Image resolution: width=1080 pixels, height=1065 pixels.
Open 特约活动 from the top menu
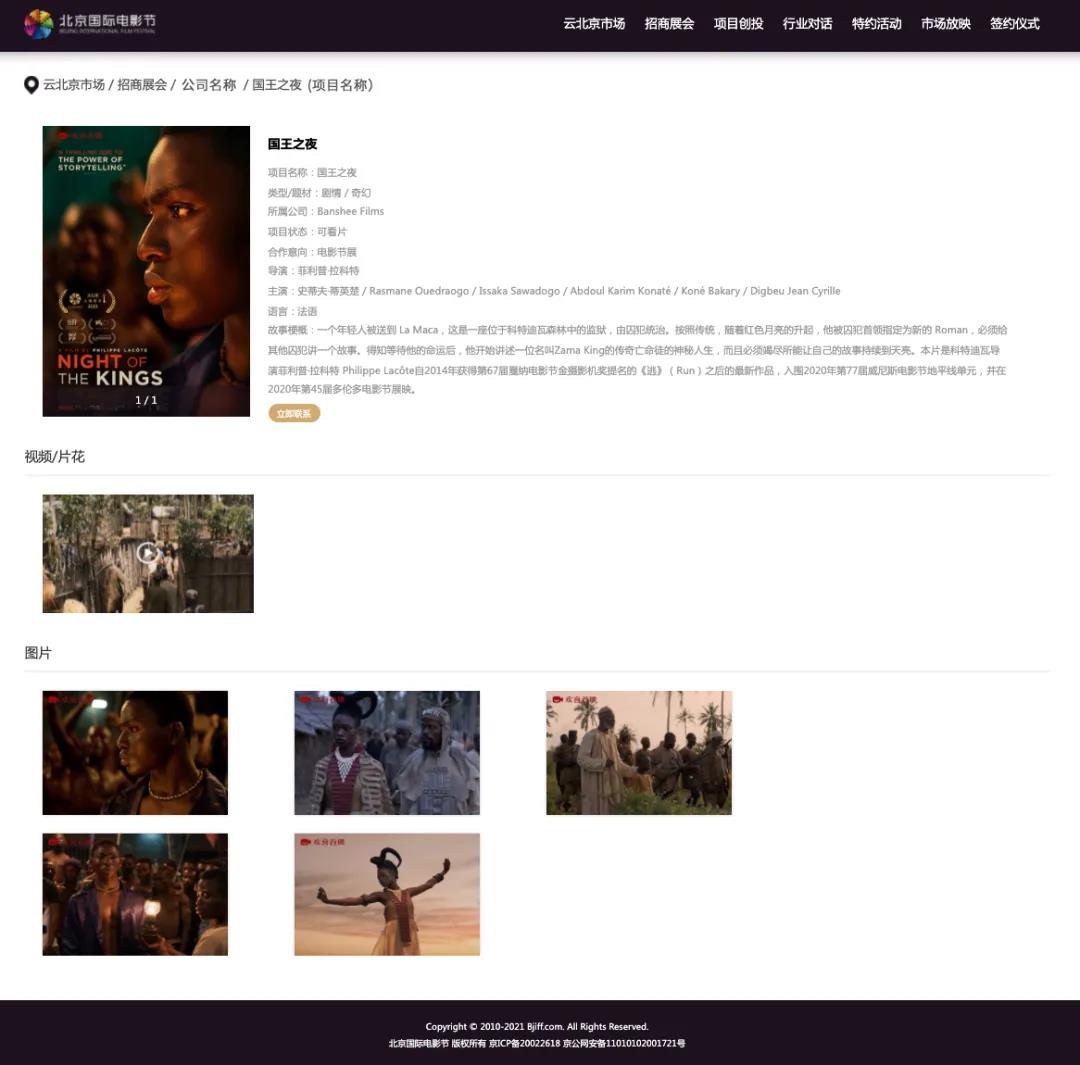[x=876, y=23]
